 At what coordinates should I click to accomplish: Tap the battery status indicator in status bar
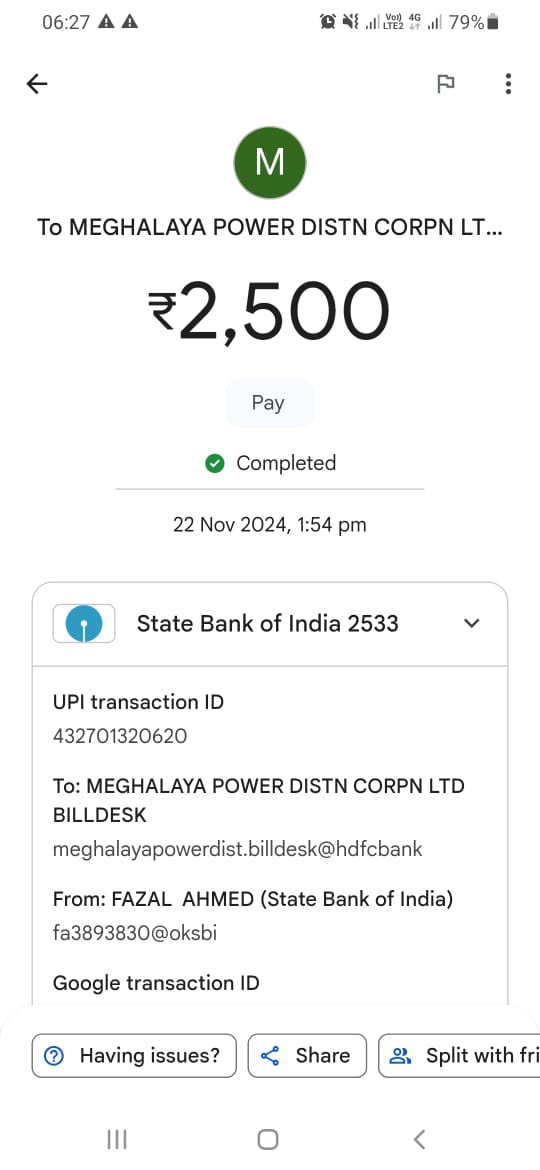492,23
